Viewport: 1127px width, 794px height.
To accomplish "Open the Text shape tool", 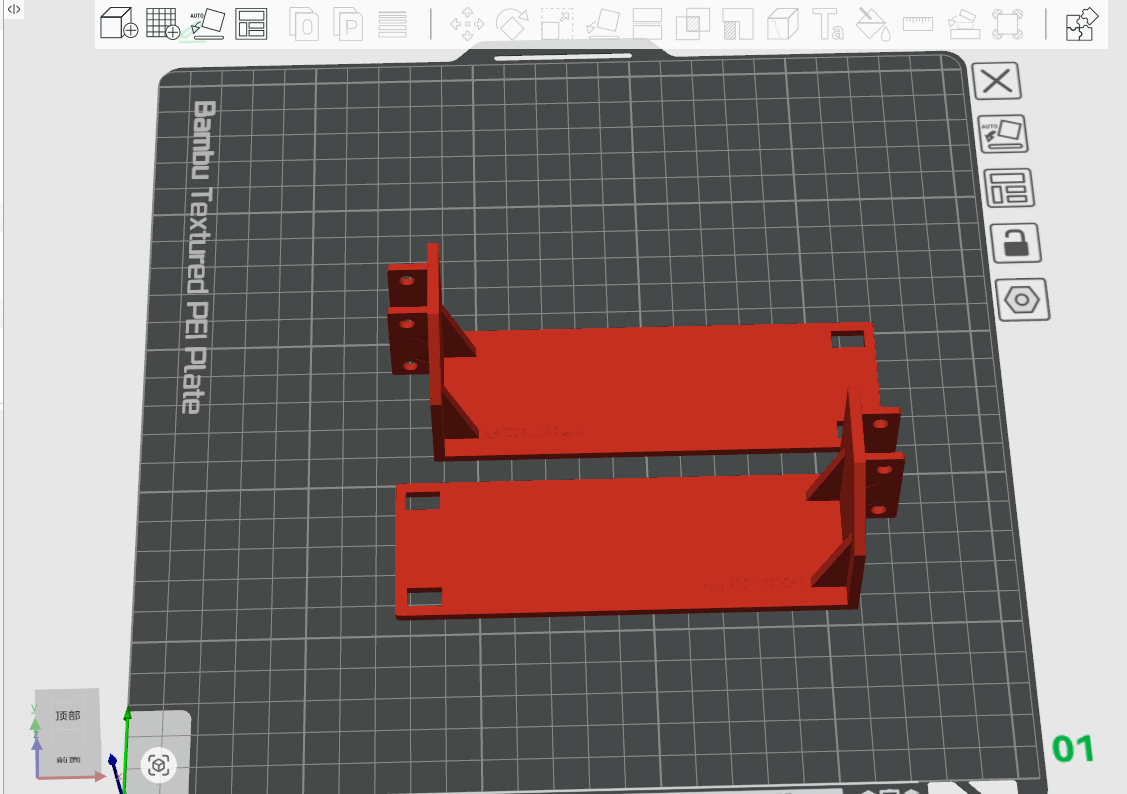I will click(x=827, y=23).
